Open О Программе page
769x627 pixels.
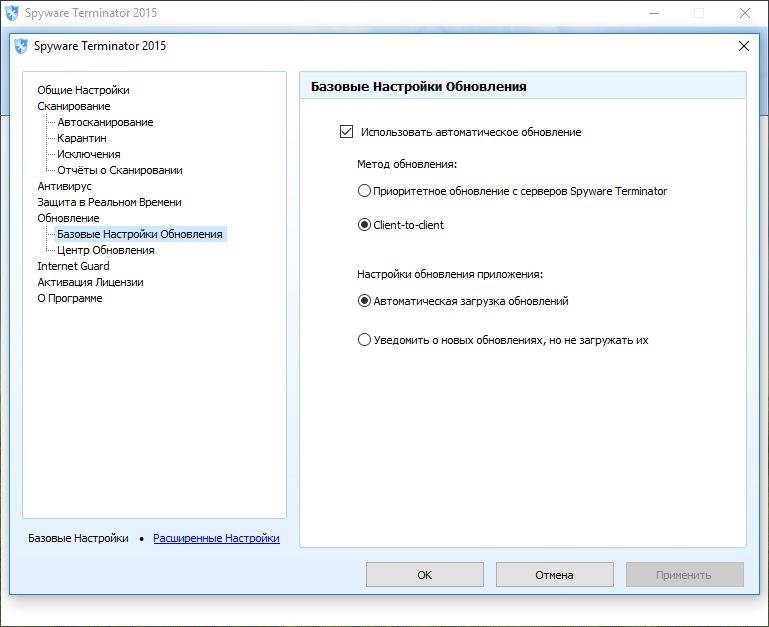[70, 298]
